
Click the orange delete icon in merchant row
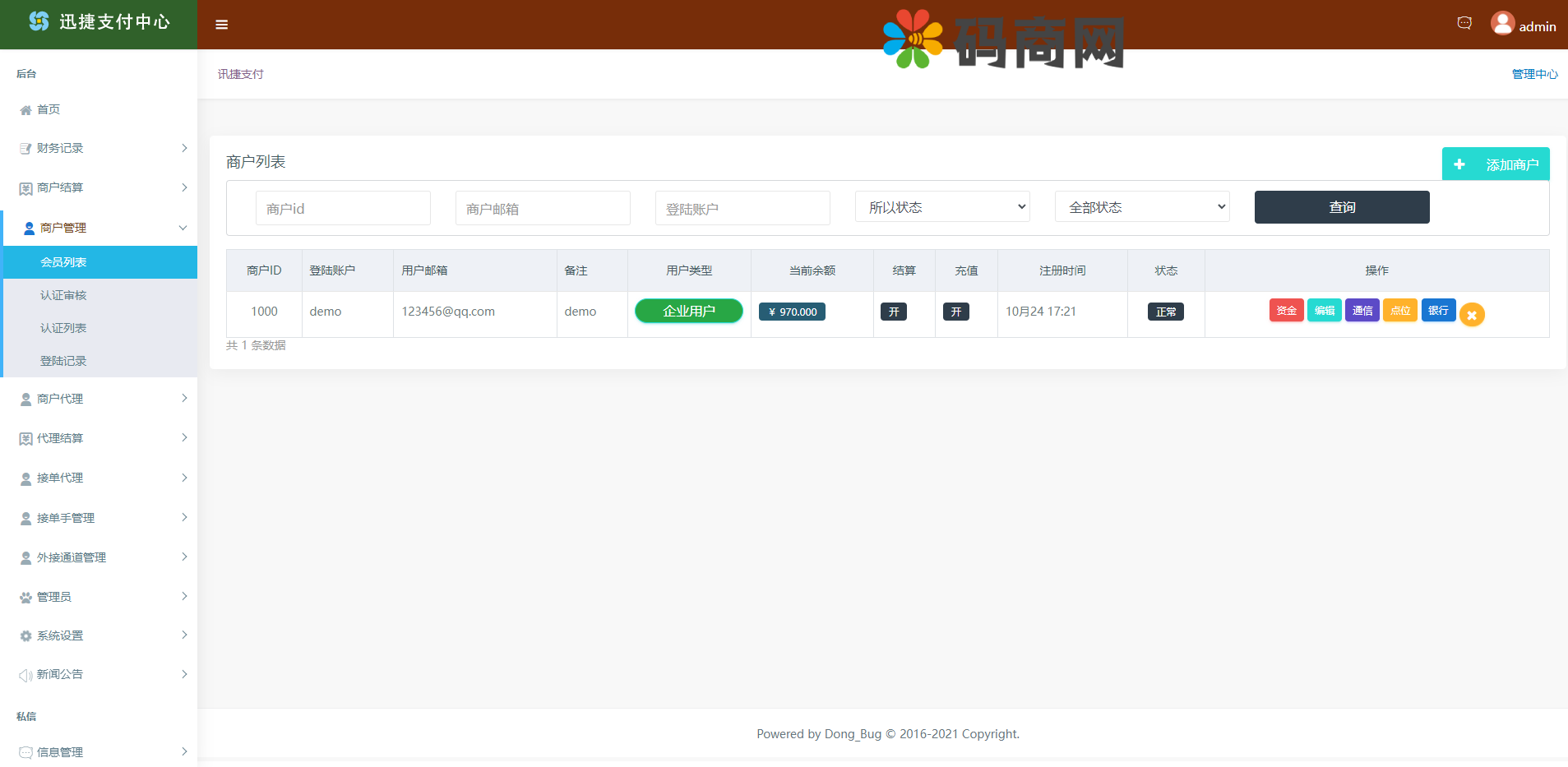click(1472, 315)
